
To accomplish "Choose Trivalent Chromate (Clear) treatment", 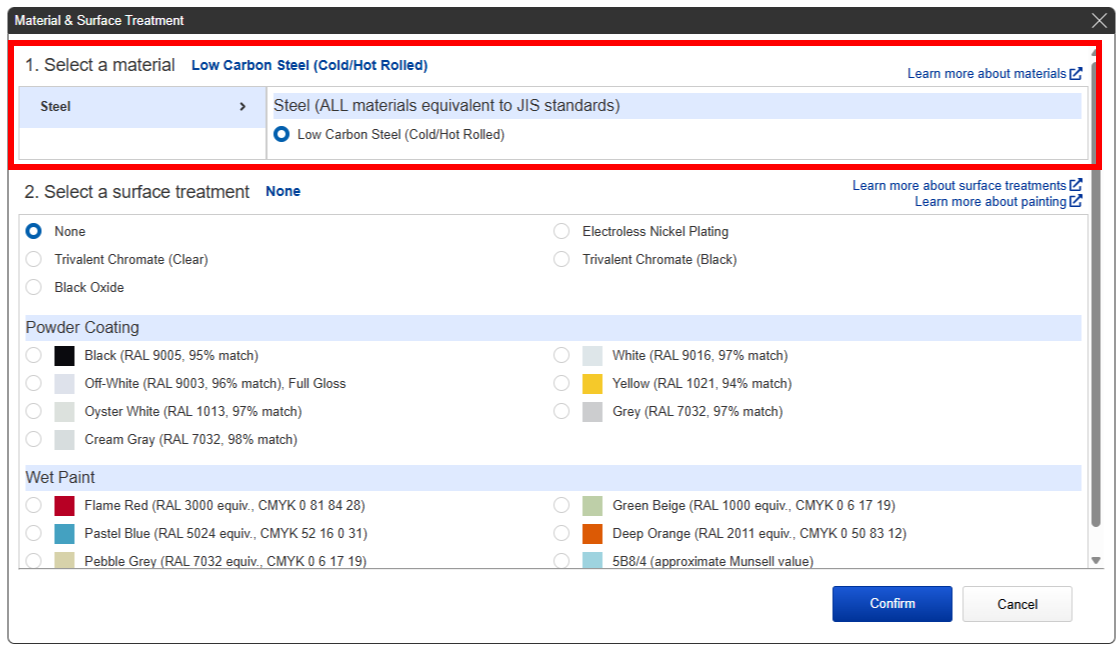I will pyautogui.click(x=34, y=259).
